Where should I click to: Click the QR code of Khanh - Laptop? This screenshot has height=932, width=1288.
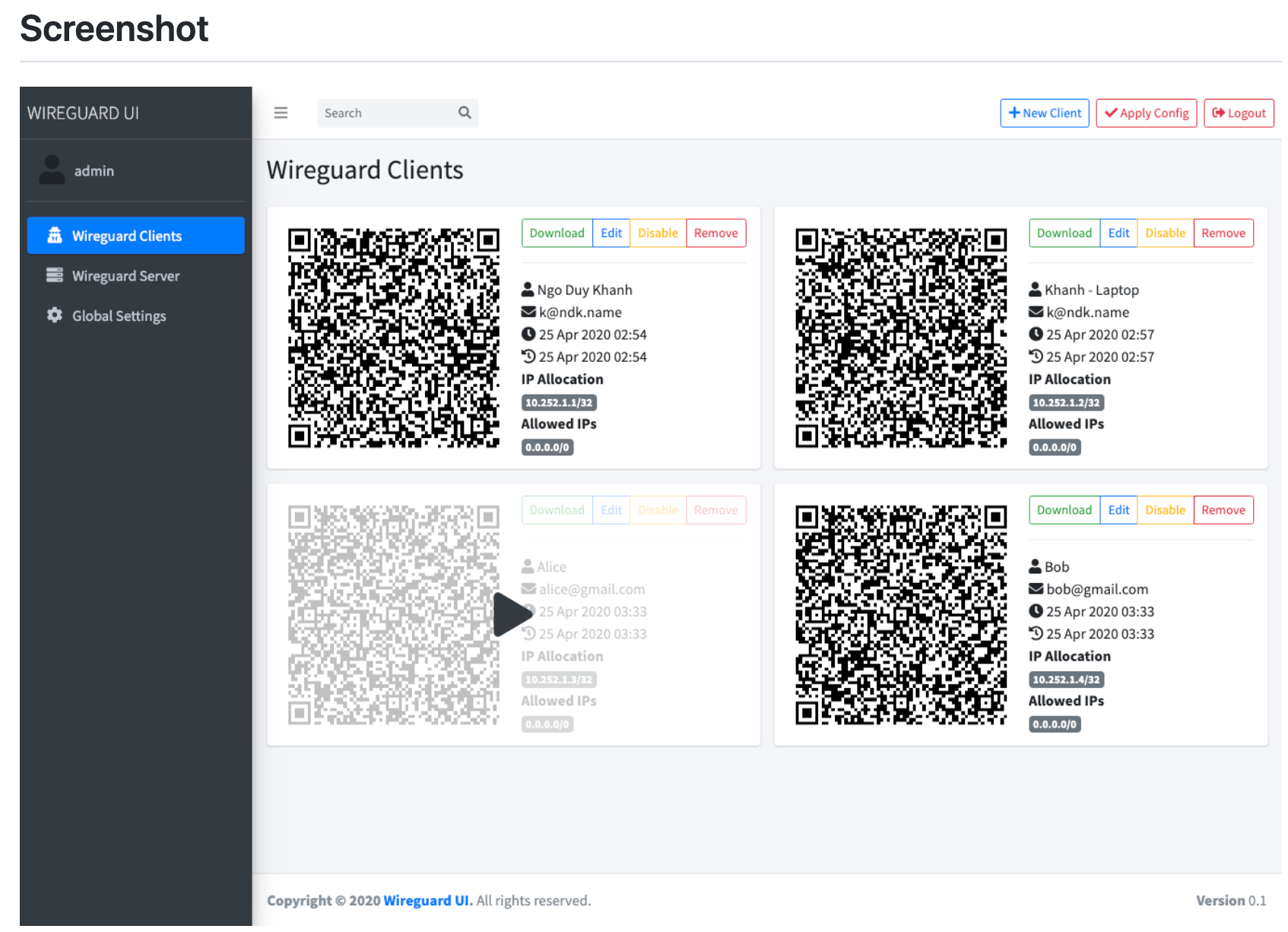pyautogui.click(x=901, y=338)
